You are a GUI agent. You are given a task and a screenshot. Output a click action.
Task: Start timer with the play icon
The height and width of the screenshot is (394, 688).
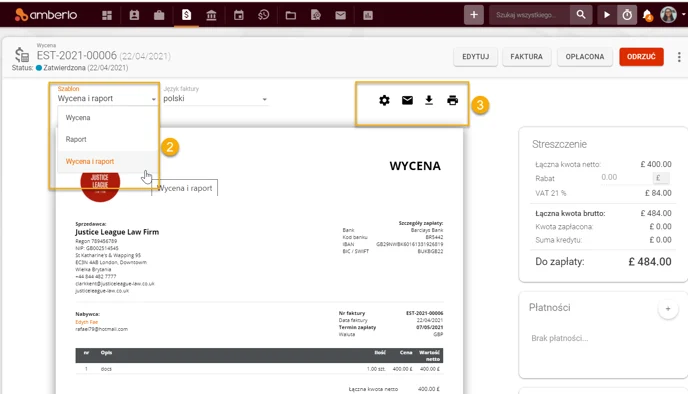coord(606,15)
